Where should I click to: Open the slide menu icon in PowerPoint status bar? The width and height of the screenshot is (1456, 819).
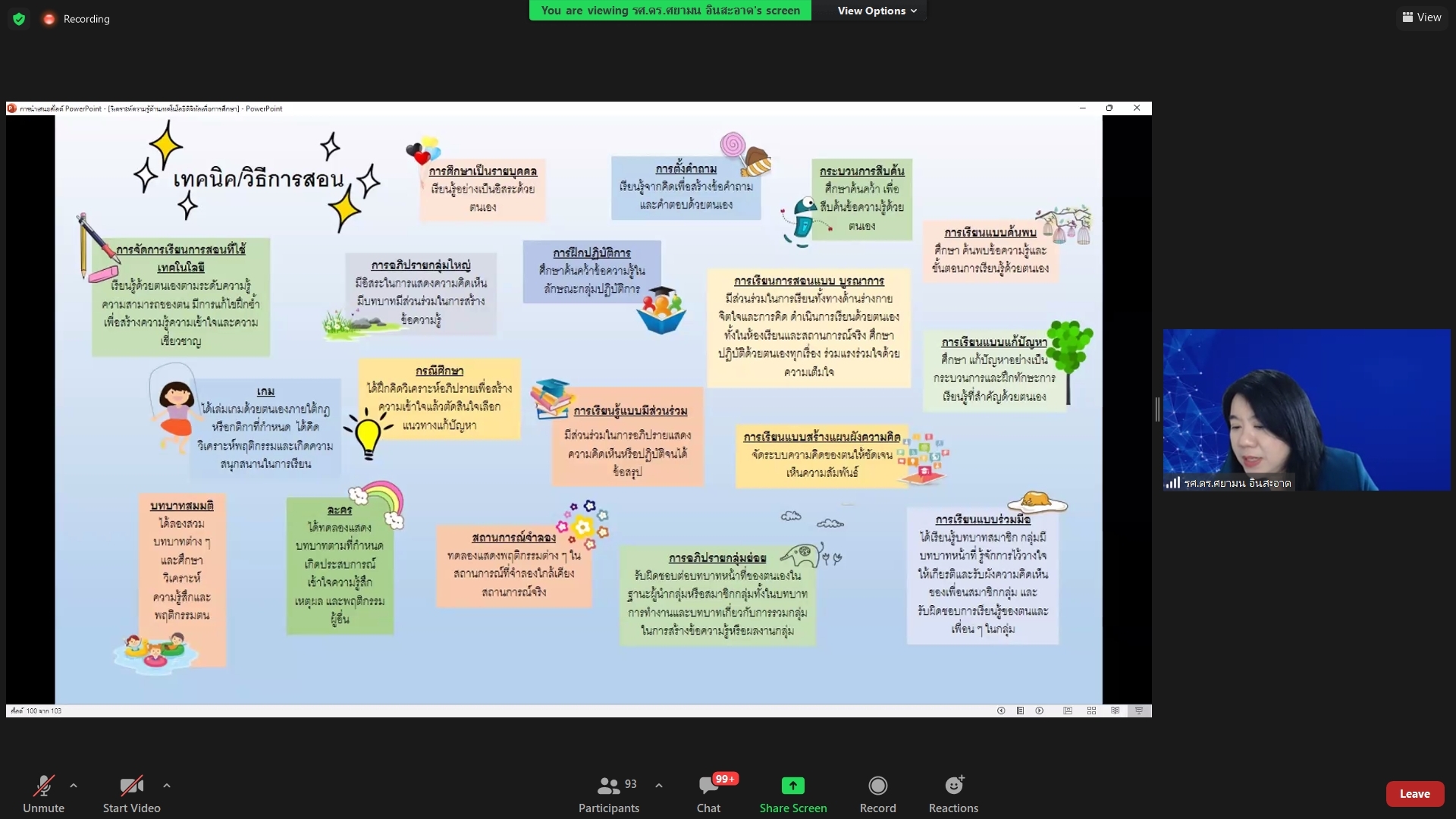click(1021, 711)
